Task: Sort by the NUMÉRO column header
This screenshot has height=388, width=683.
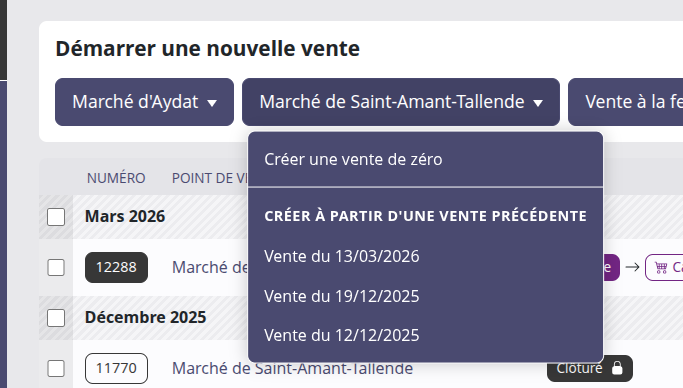Action: [x=116, y=178]
